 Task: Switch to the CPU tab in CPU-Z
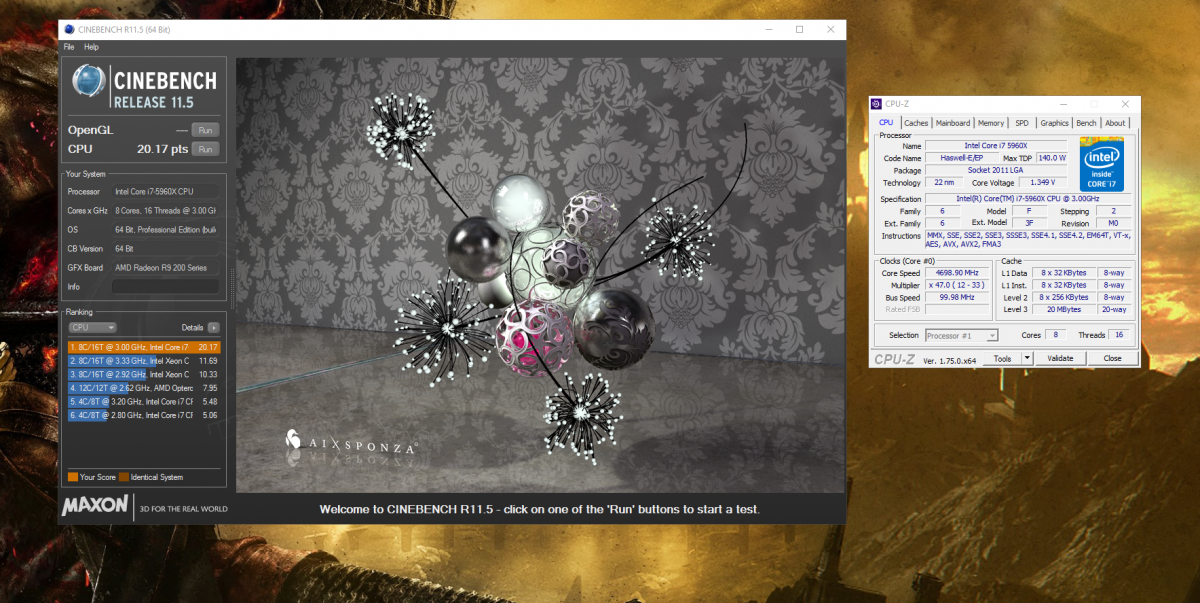tap(886, 123)
